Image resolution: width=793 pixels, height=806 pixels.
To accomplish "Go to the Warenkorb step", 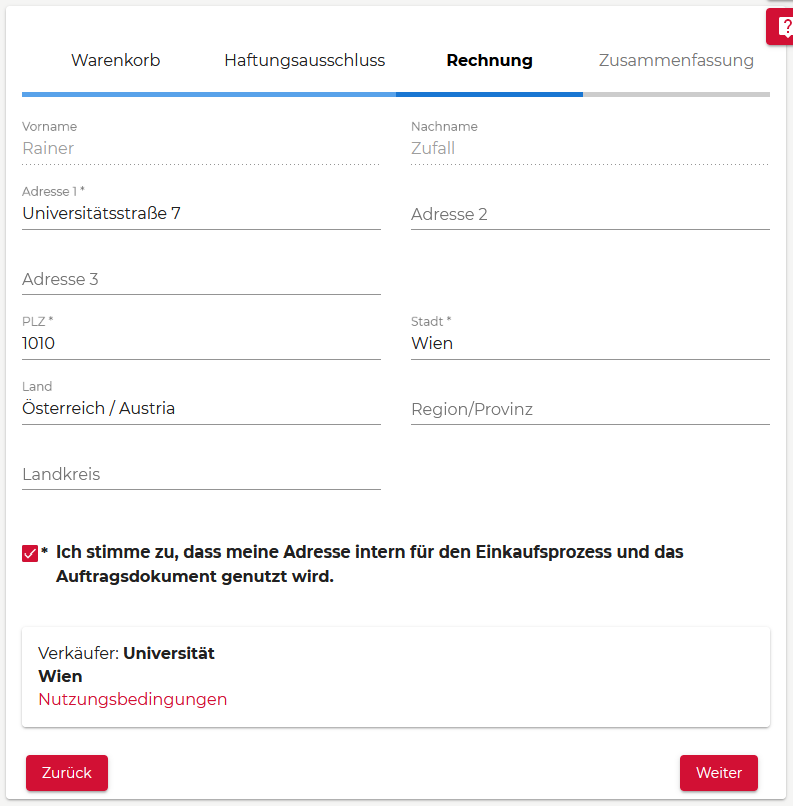I will [x=115, y=60].
